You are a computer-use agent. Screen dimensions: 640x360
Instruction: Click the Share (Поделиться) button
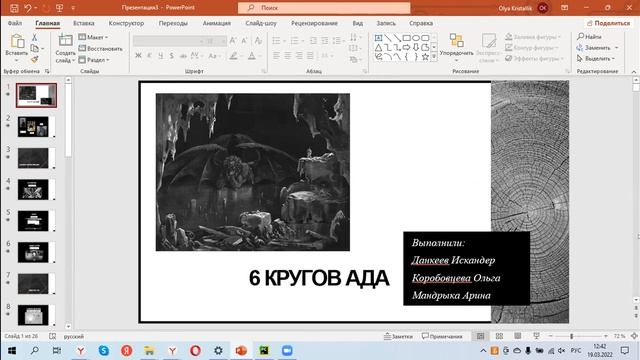click(608, 23)
